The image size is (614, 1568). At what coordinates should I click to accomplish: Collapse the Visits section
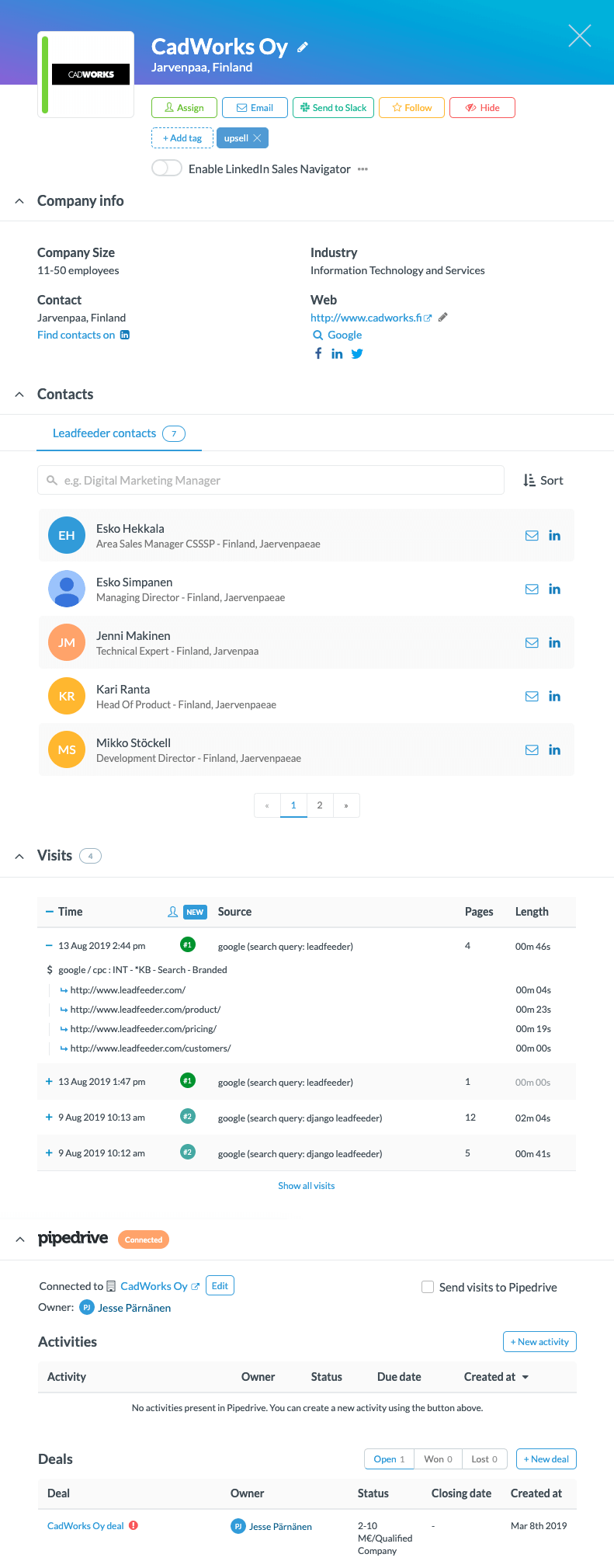[19, 856]
